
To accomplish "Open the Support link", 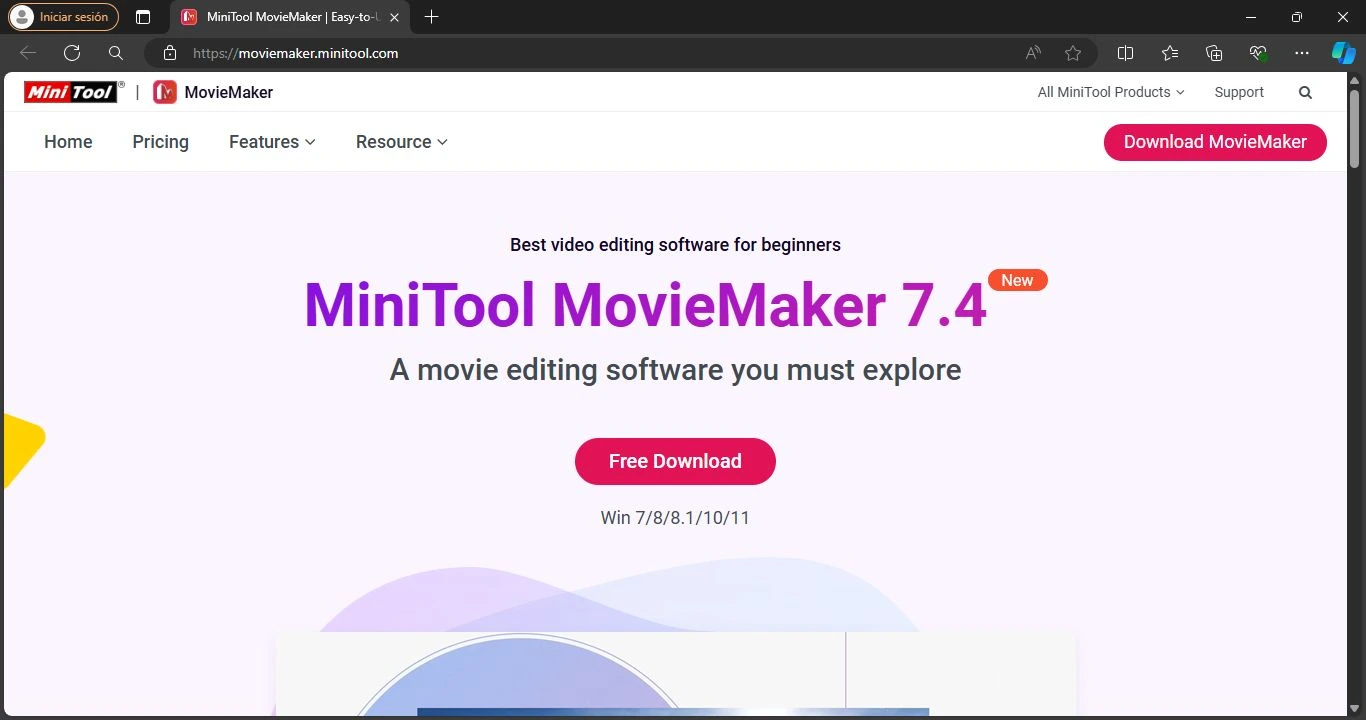I will pyautogui.click(x=1239, y=92).
